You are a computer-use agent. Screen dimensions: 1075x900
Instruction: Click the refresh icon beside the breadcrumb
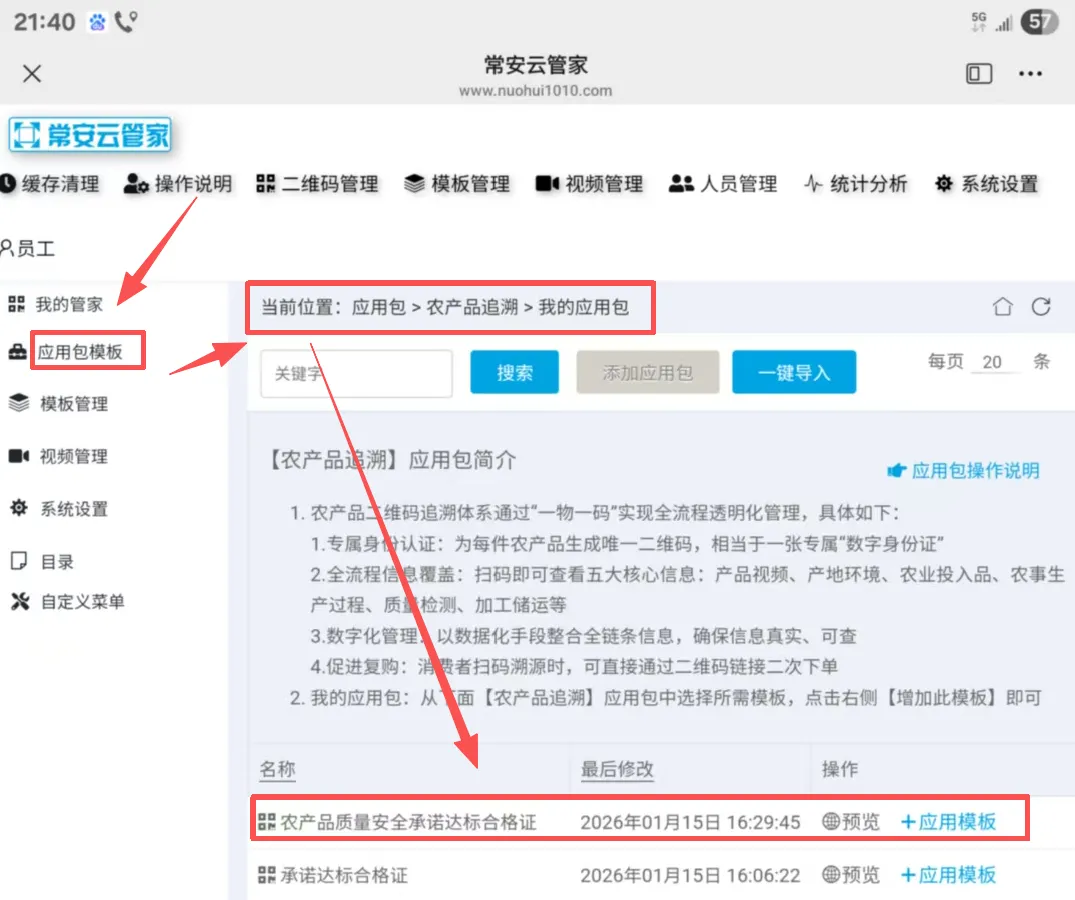point(1041,307)
